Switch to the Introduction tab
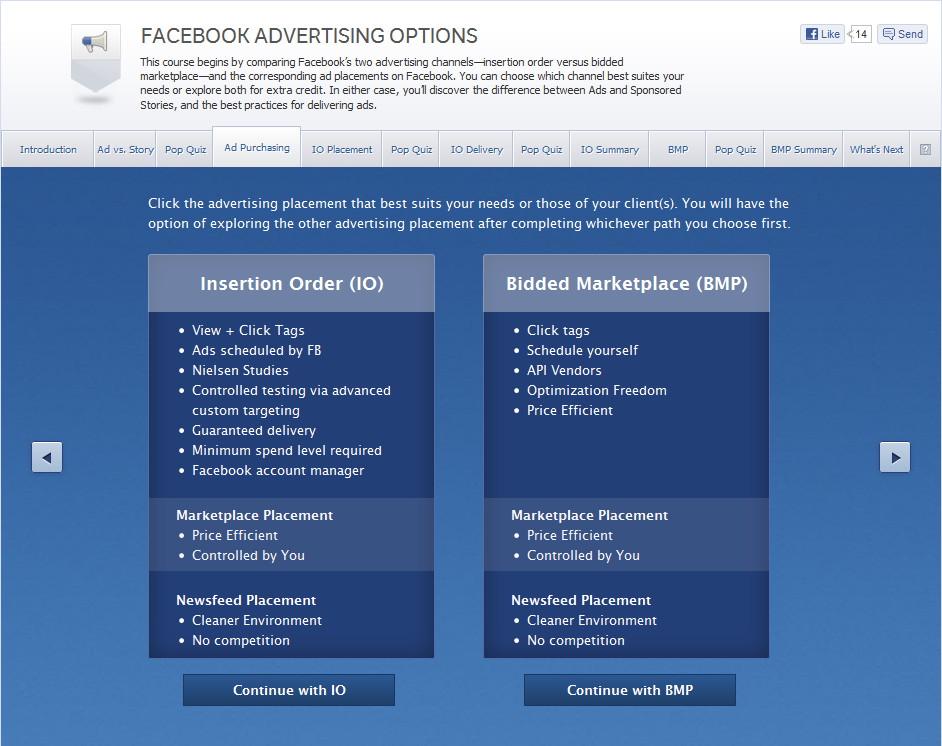 click(x=48, y=150)
